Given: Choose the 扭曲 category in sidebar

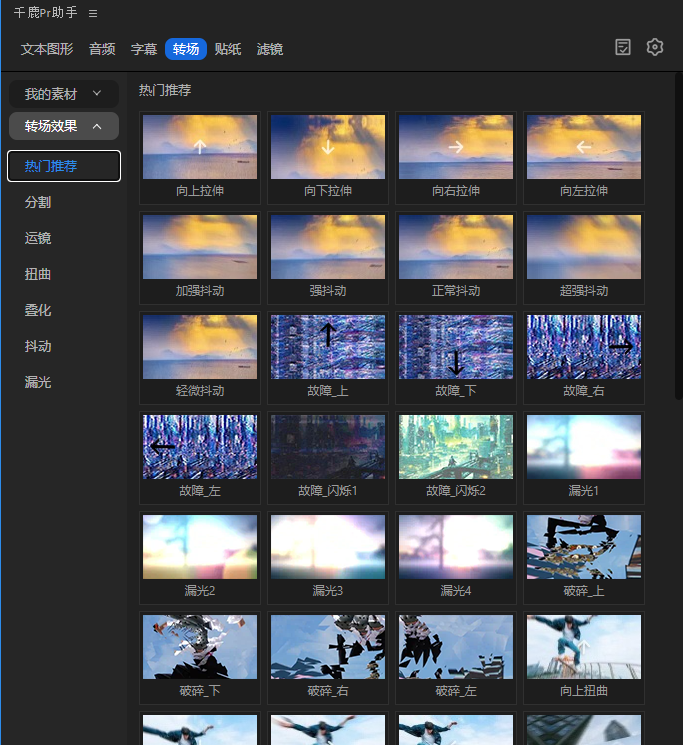Looking at the screenshot, I should tap(38, 274).
